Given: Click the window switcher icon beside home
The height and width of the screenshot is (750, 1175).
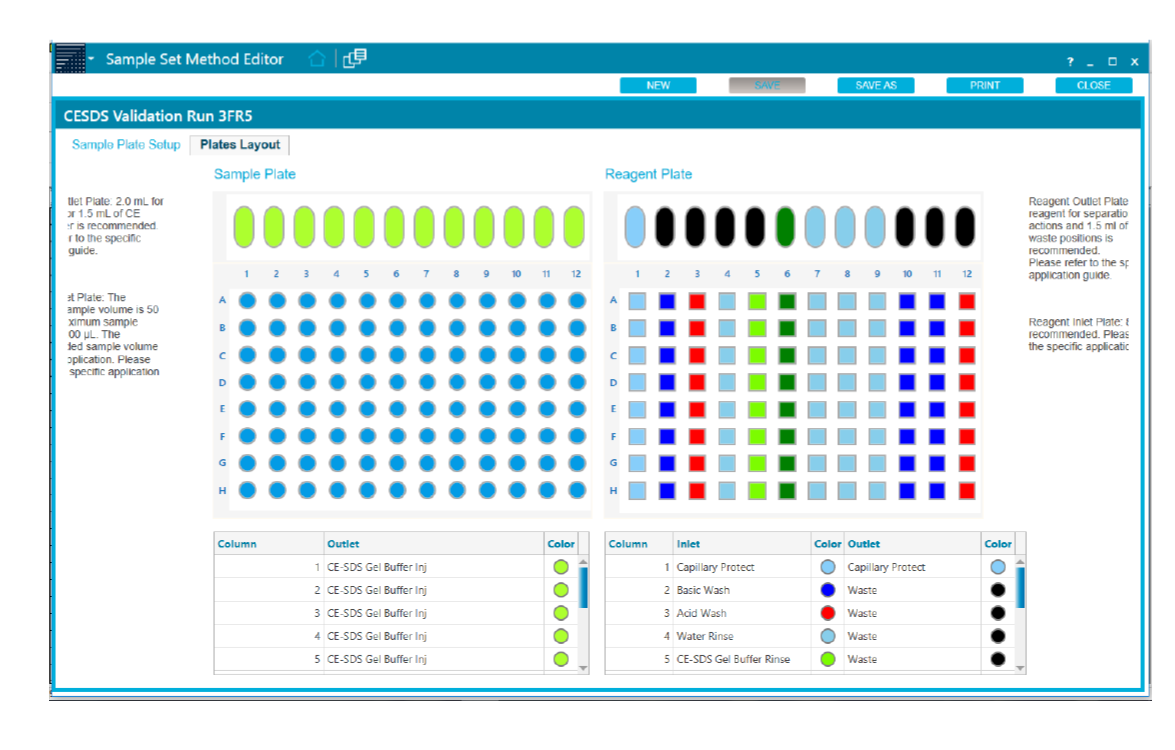Looking at the screenshot, I should [x=355, y=59].
